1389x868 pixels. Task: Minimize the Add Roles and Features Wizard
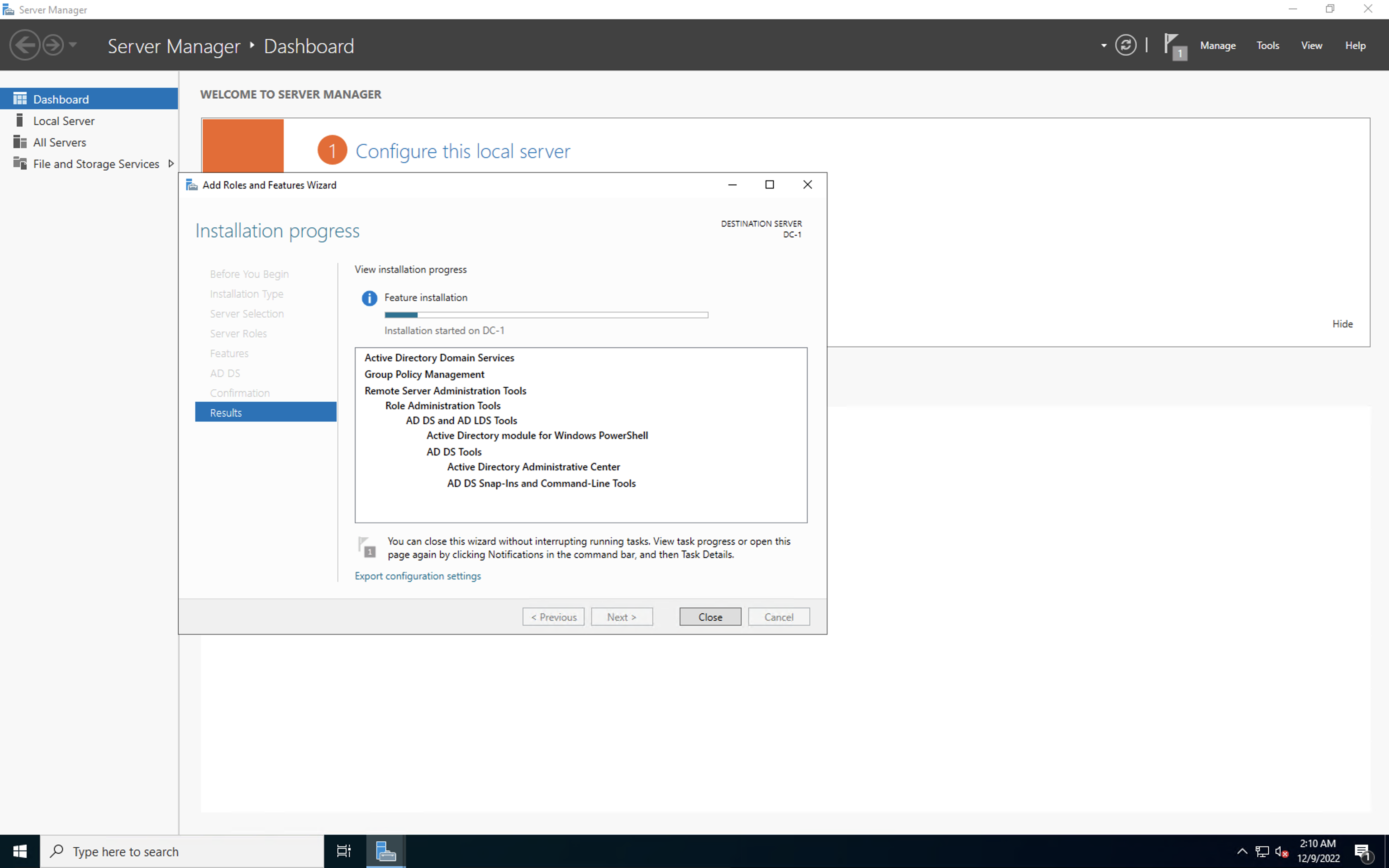pyautogui.click(x=732, y=184)
